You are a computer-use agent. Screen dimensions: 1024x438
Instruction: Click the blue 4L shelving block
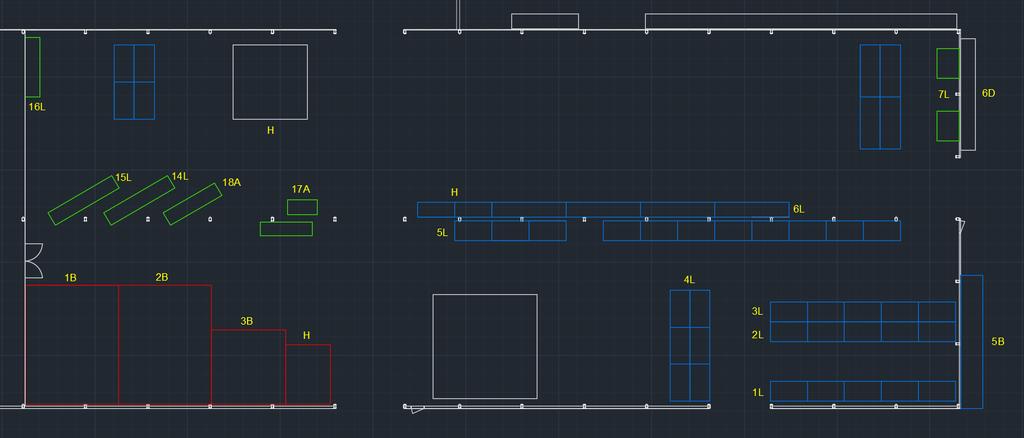tap(690, 346)
